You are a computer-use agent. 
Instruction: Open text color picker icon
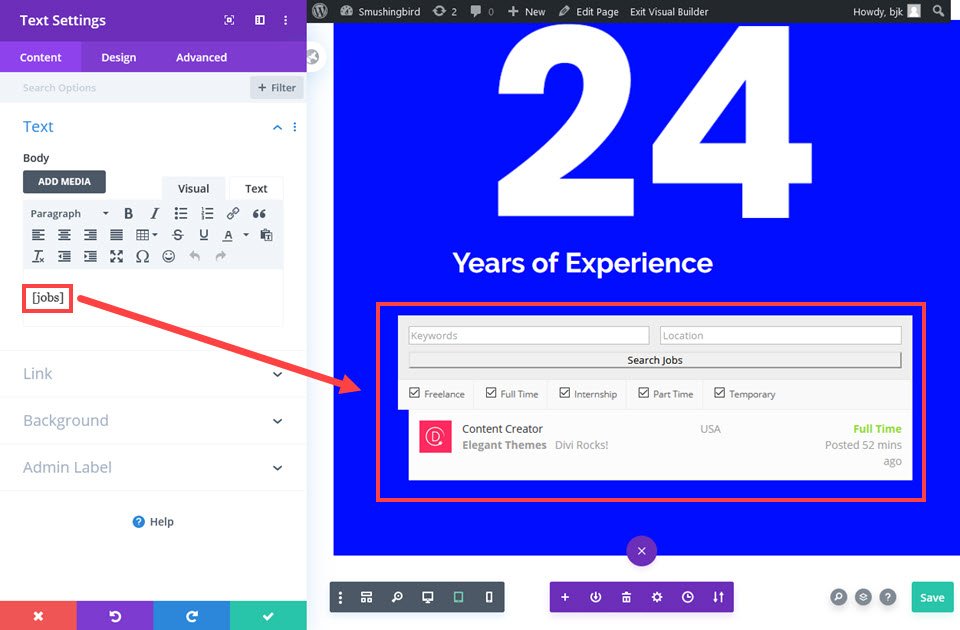click(x=228, y=235)
